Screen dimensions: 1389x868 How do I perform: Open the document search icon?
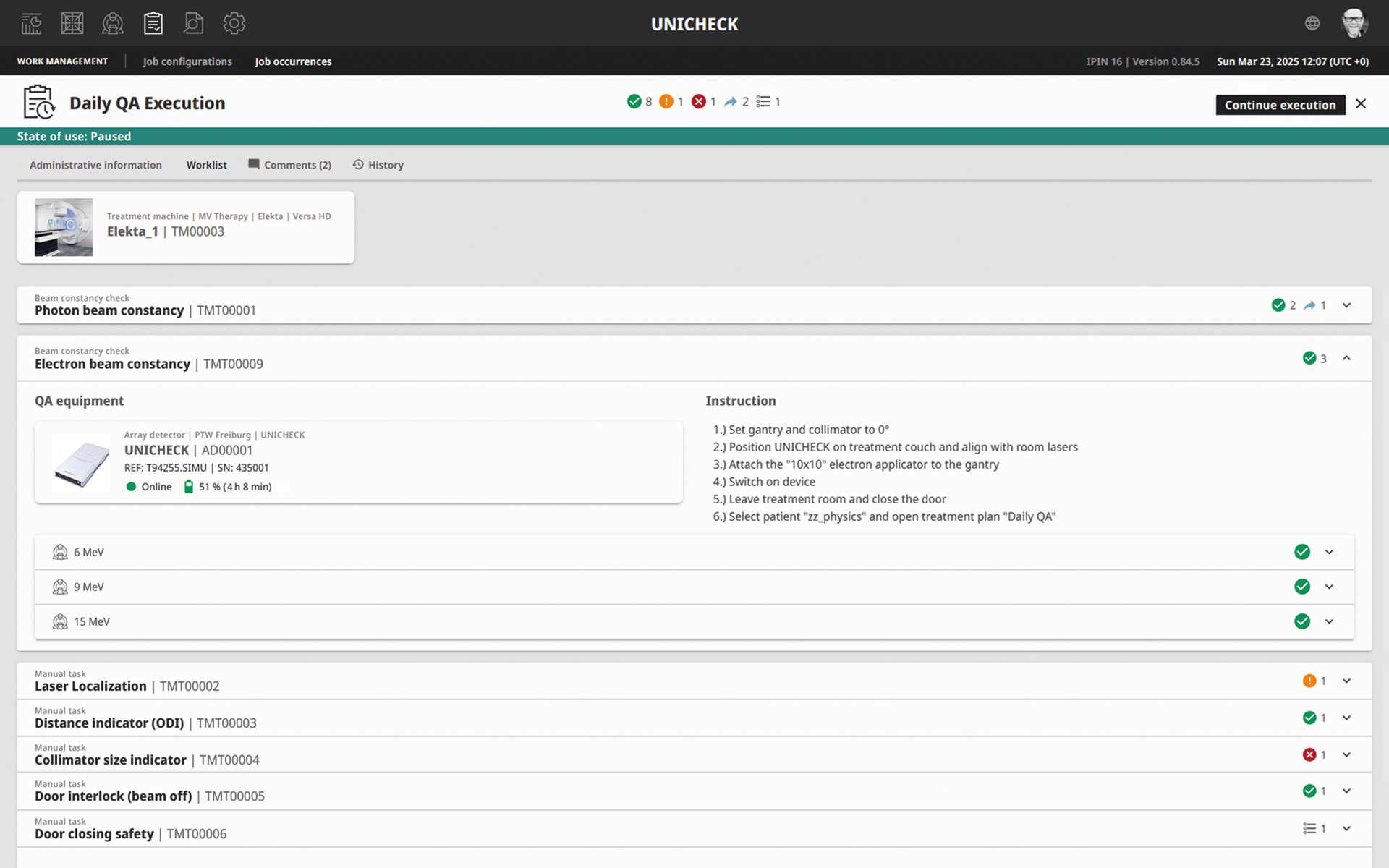coord(194,24)
